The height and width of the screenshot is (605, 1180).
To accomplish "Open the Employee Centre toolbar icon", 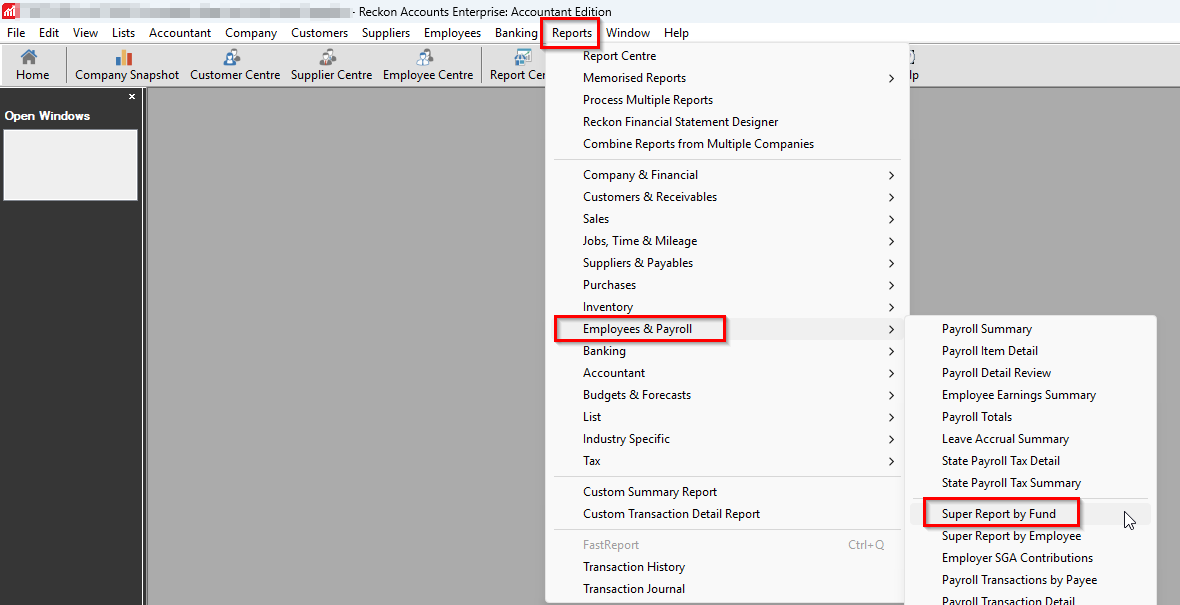I will 427,65.
